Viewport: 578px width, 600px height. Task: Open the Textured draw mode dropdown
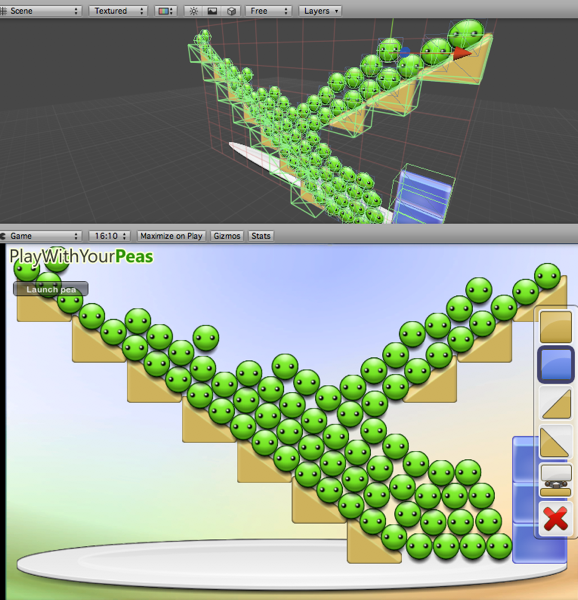click(118, 11)
